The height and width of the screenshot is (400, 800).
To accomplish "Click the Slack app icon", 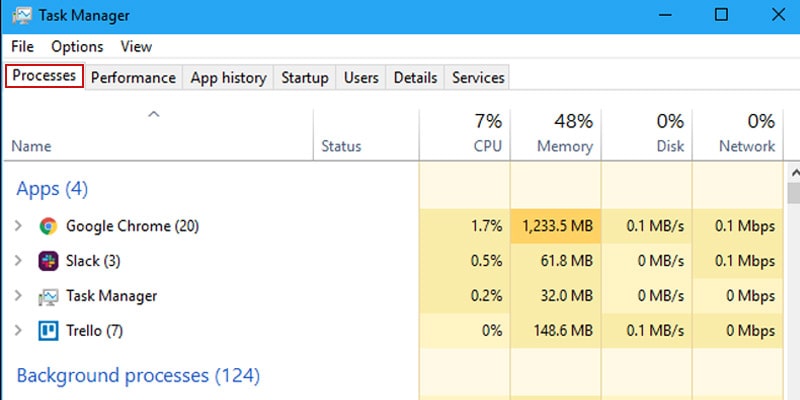I will 48,261.
